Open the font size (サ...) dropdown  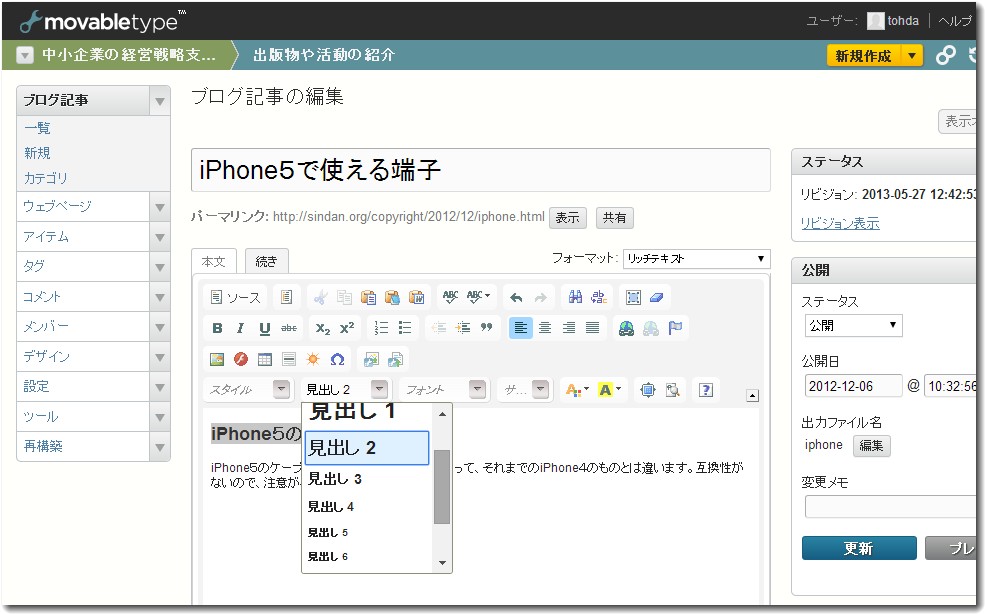[524, 390]
